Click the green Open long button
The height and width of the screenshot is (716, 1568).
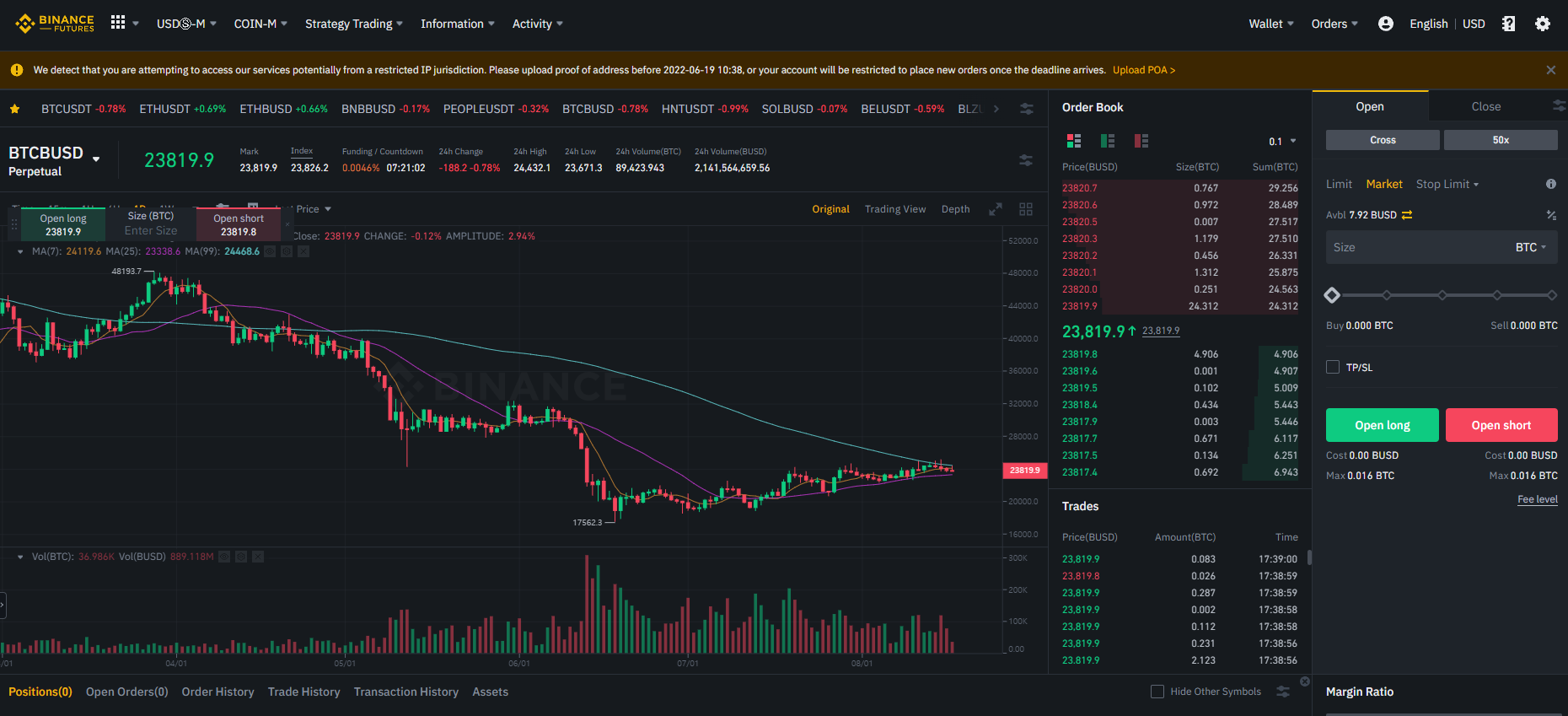(x=1383, y=425)
